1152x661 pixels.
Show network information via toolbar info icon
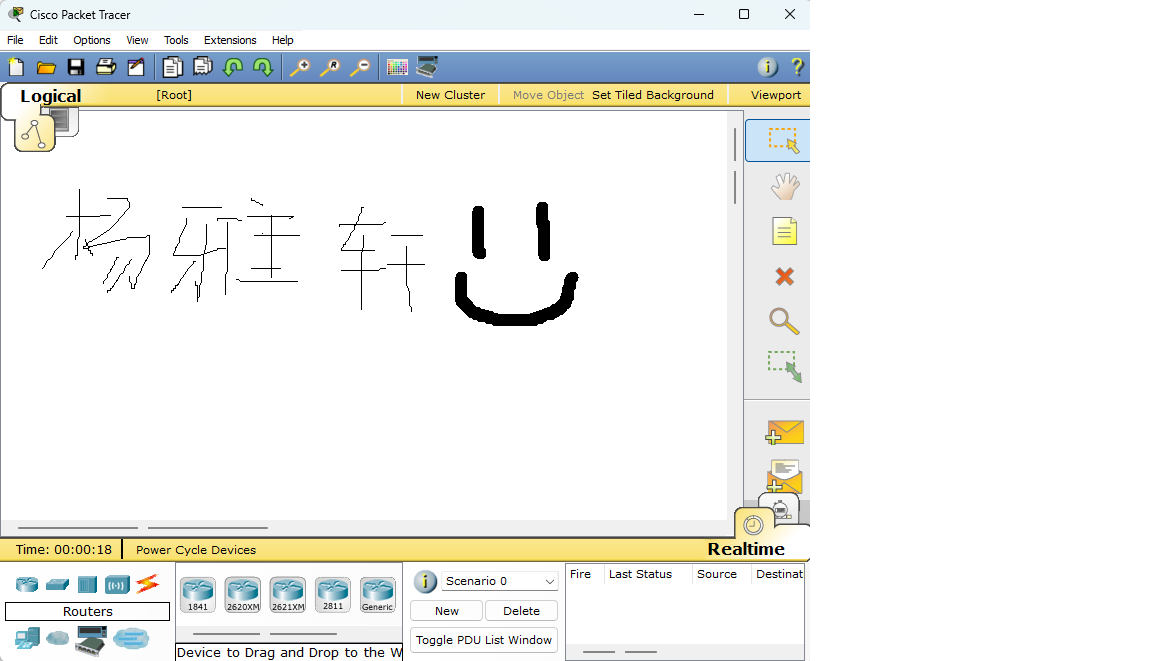[767, 68]
